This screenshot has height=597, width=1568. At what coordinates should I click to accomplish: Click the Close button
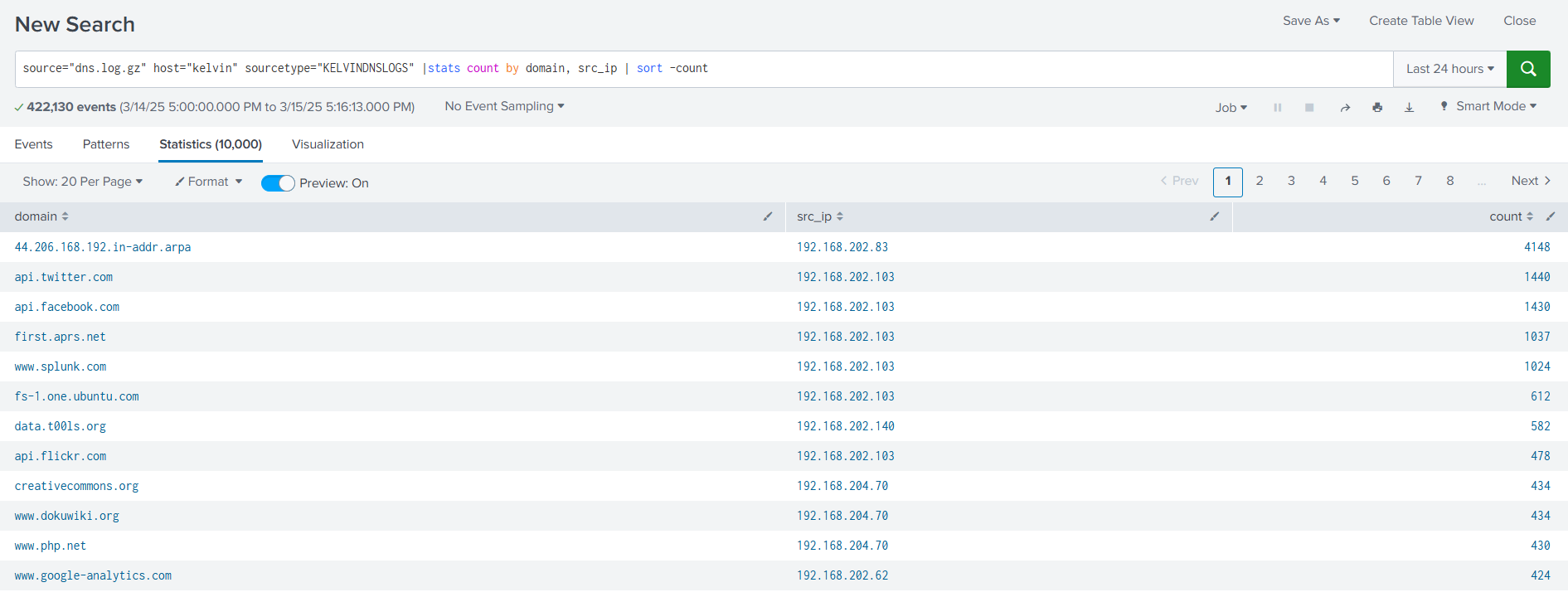1519,21
